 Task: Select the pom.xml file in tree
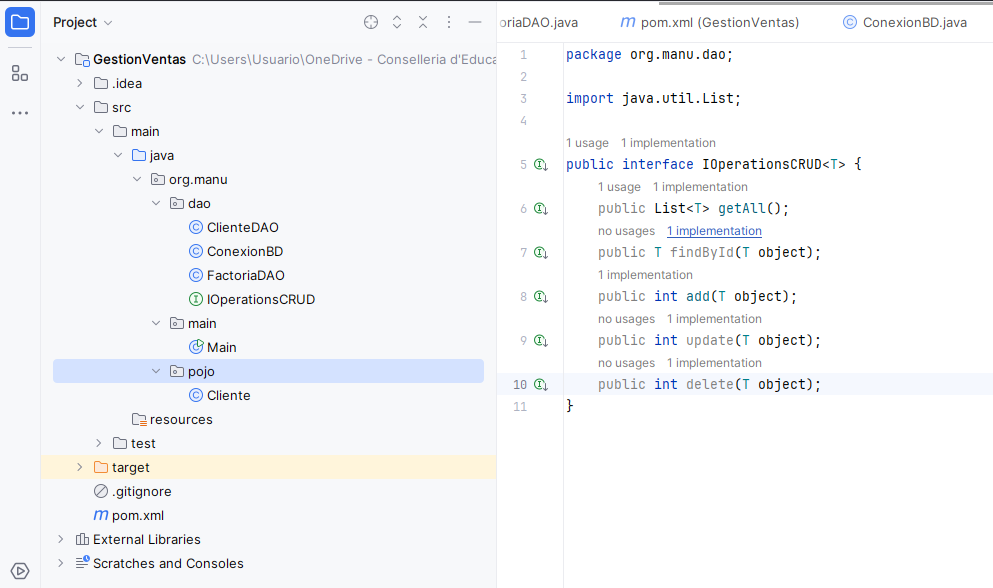pyautogui.click(x=138, y=516)
